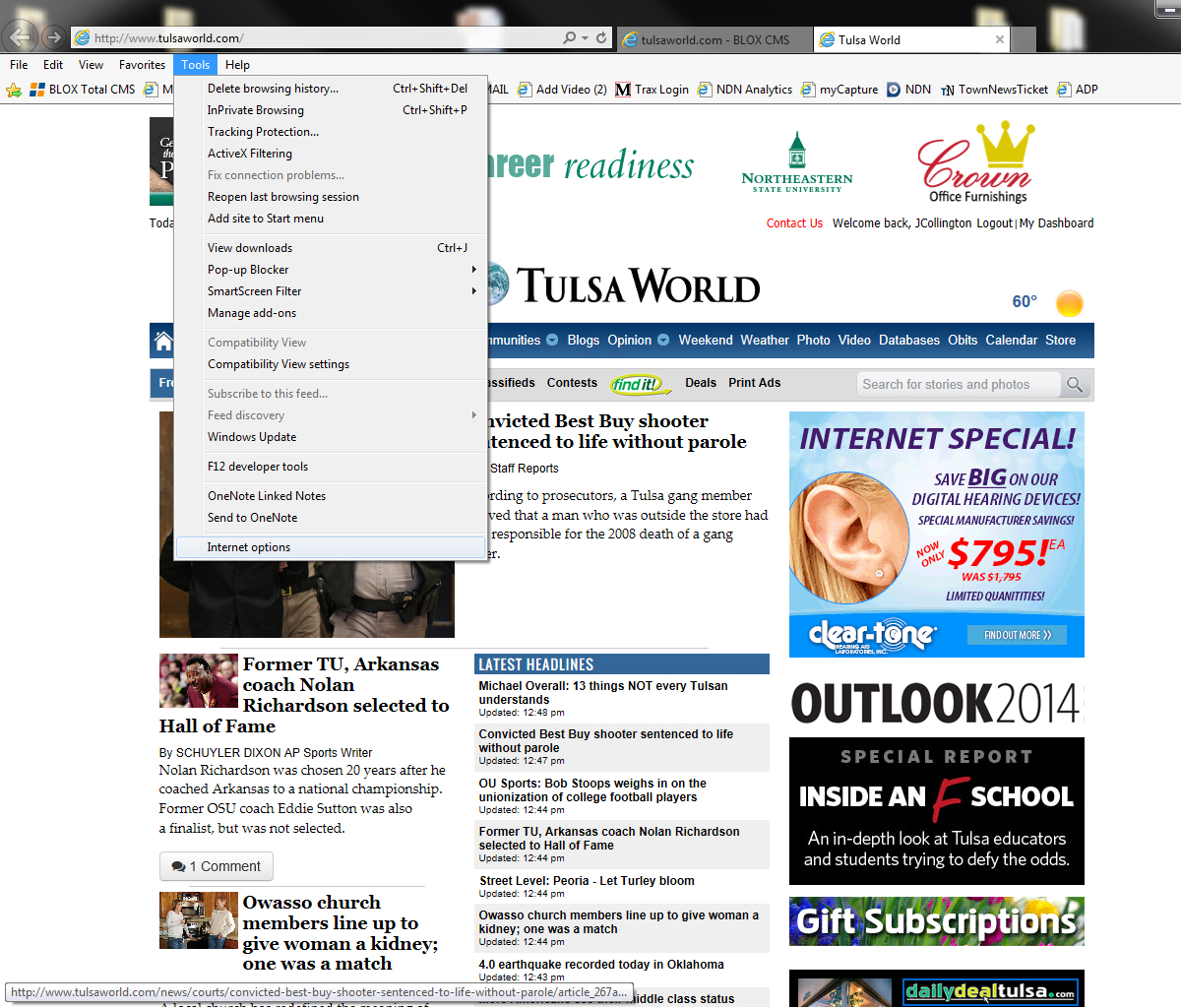
Task: Open Internet options from Tools menu
Action: tap(331, 547)
